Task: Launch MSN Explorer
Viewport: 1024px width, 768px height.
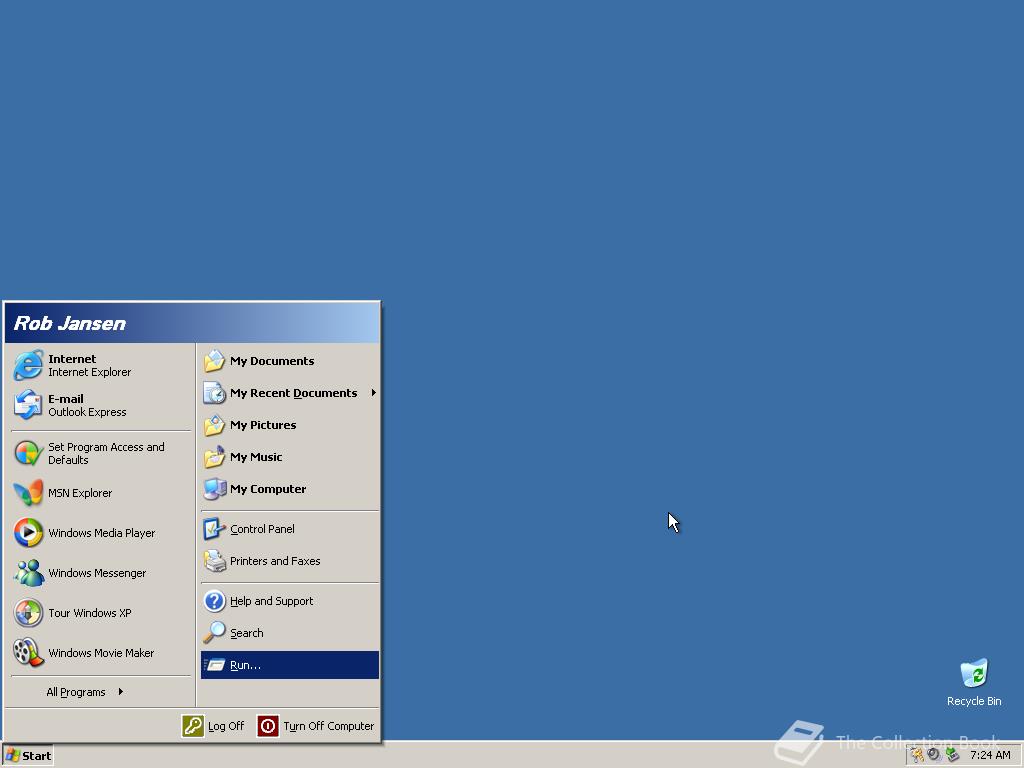Action: pos(101,493)
